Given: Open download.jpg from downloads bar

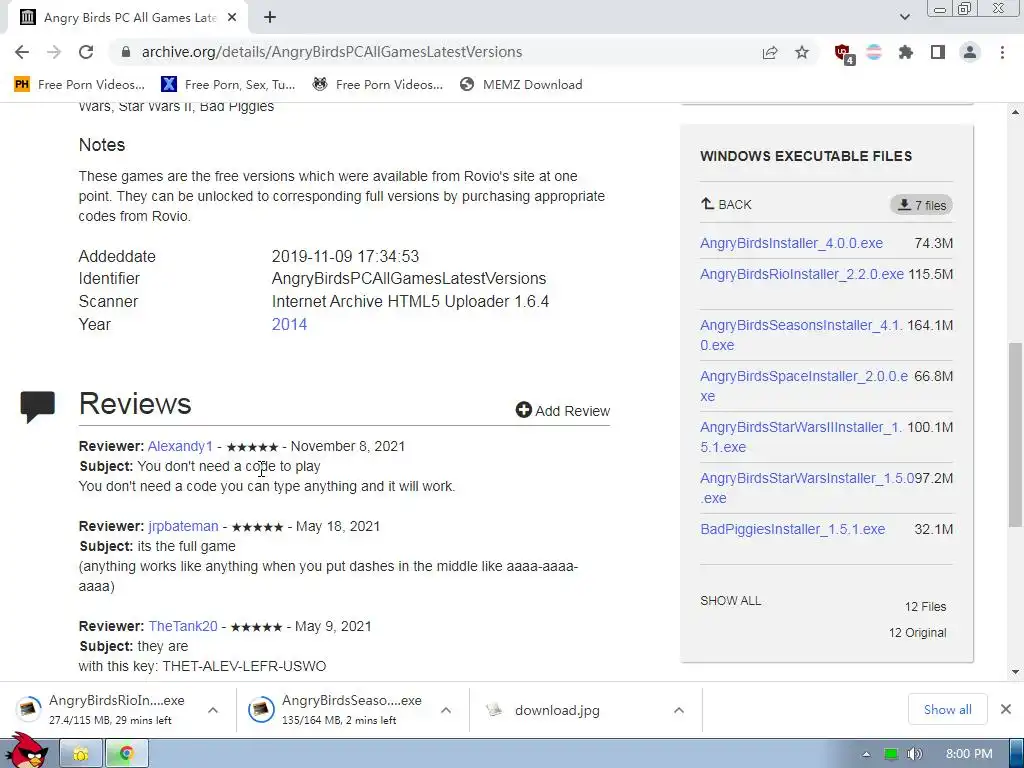Looking at the screenshot, I should click(x=556, y=710).
